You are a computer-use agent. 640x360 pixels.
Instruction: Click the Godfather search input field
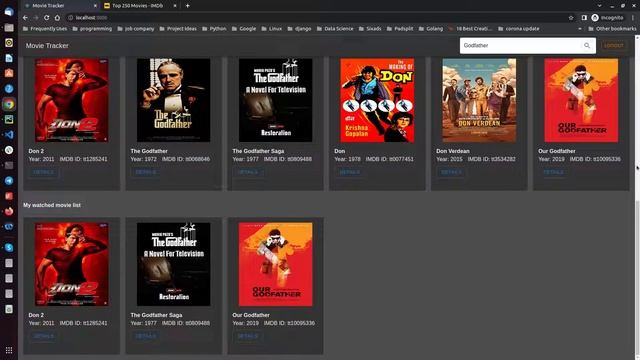click(x=521, y=45)
